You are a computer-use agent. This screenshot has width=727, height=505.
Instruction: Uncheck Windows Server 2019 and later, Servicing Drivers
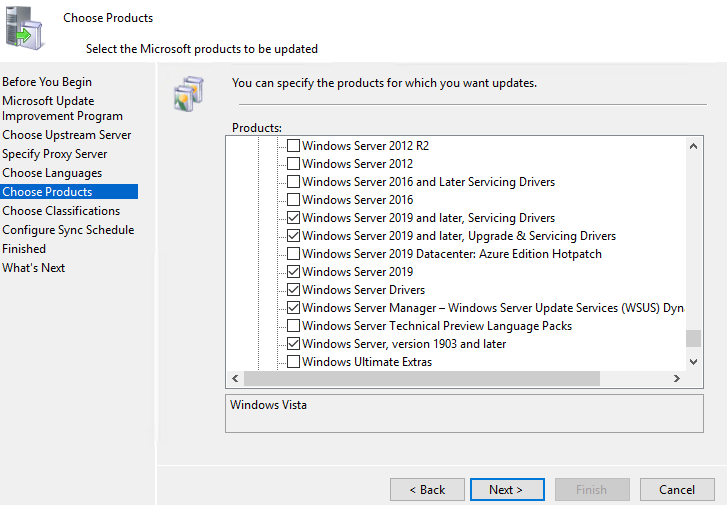click(293, 218)
